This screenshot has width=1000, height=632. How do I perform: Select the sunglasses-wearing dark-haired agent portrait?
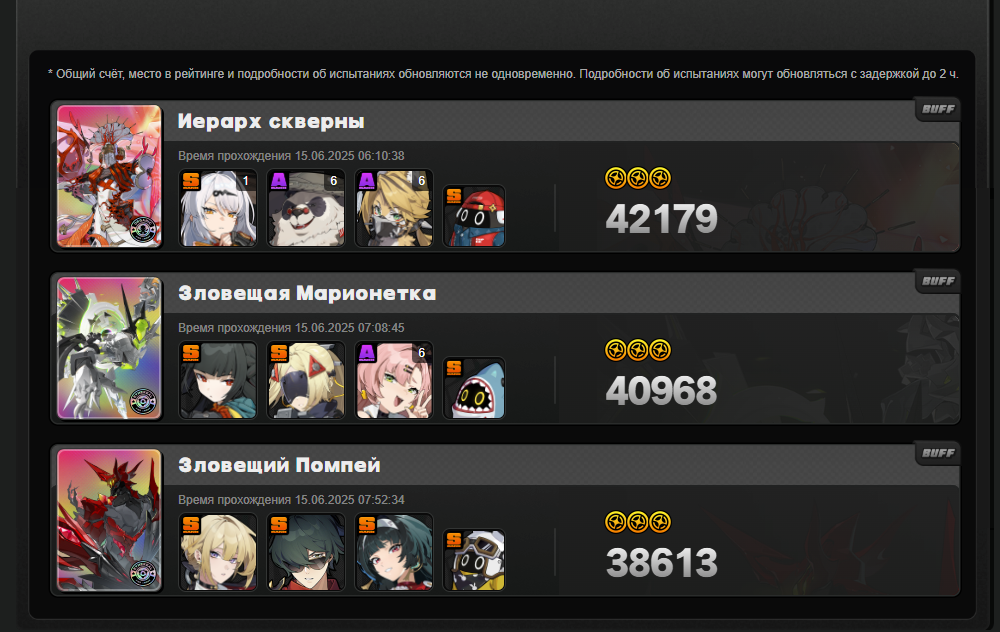(306, 552)
